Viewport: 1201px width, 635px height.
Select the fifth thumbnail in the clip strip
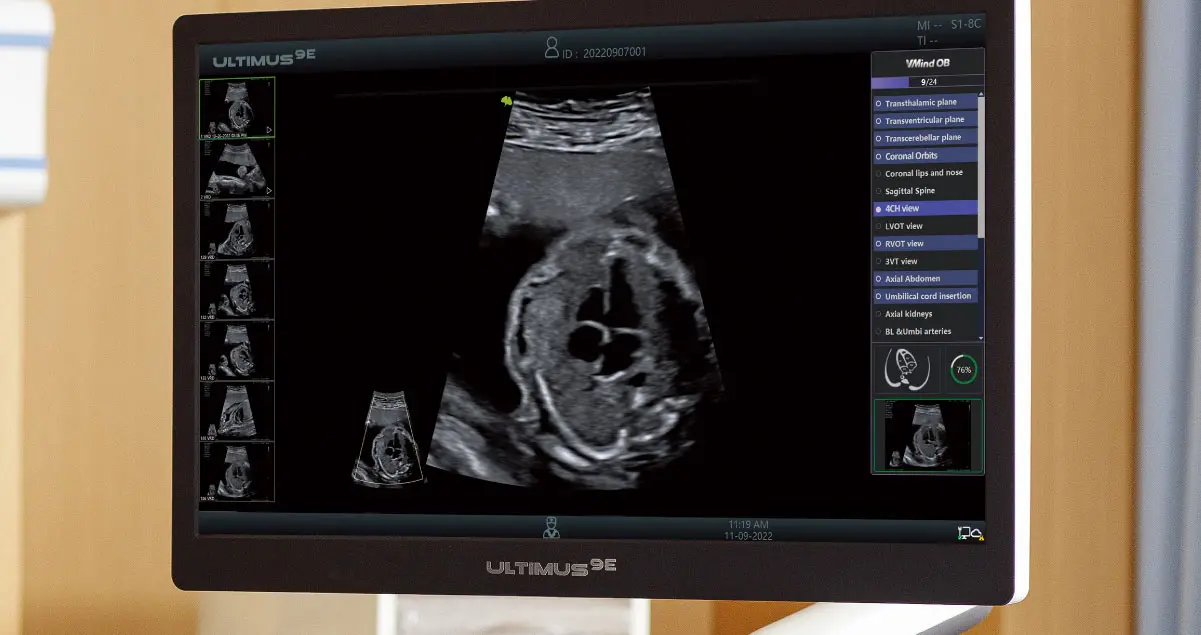click(x=237, y=351)
